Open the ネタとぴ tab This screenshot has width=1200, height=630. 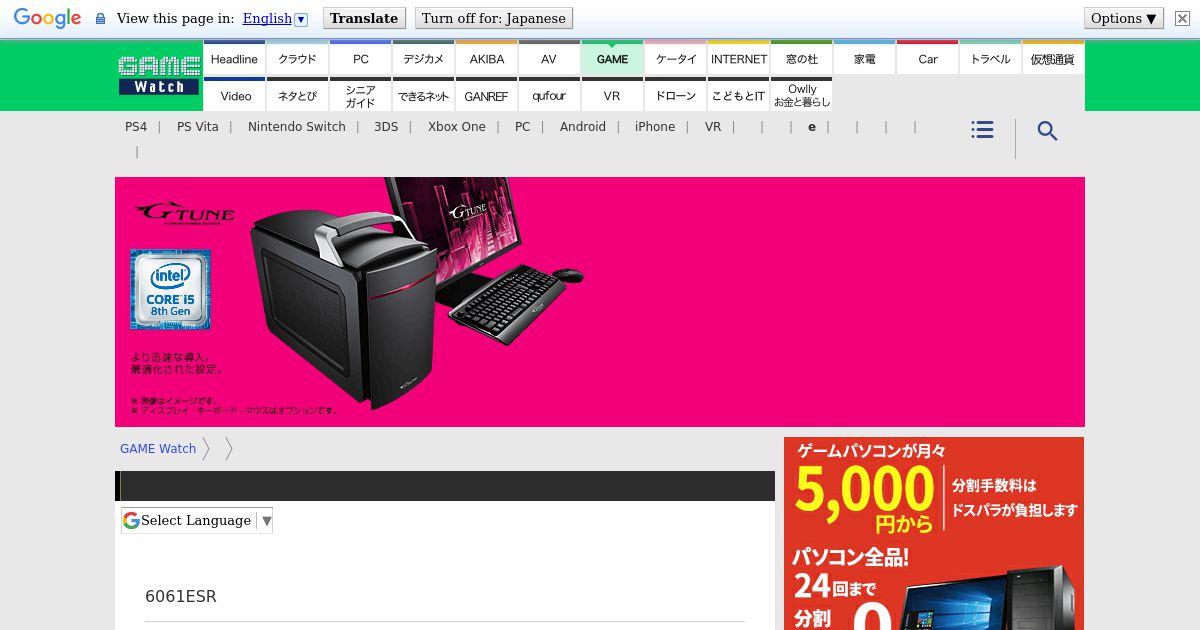[297, 95]
